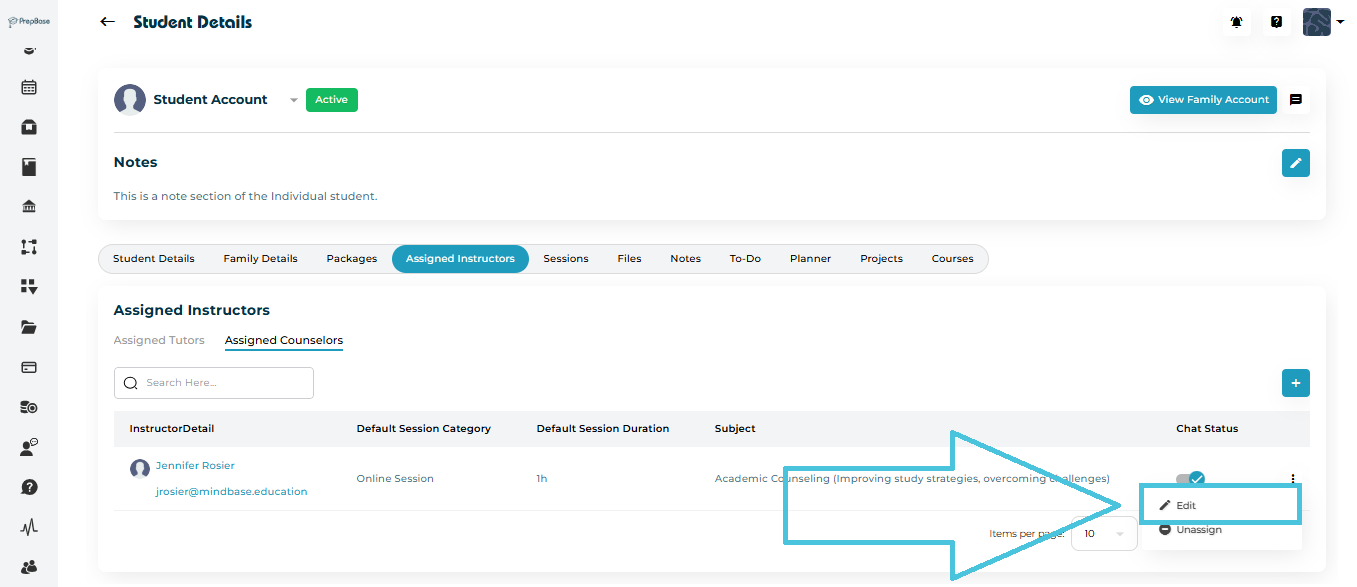The width and height of the screenshot is (1357, 587).
Task: Click the back arrow beside Student Details
Action: tap(108, 22)
